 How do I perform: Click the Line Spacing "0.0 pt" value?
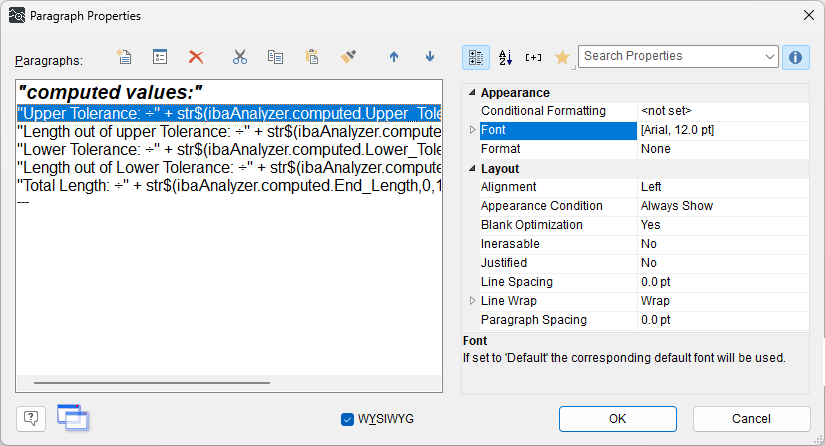click(656, 282)
